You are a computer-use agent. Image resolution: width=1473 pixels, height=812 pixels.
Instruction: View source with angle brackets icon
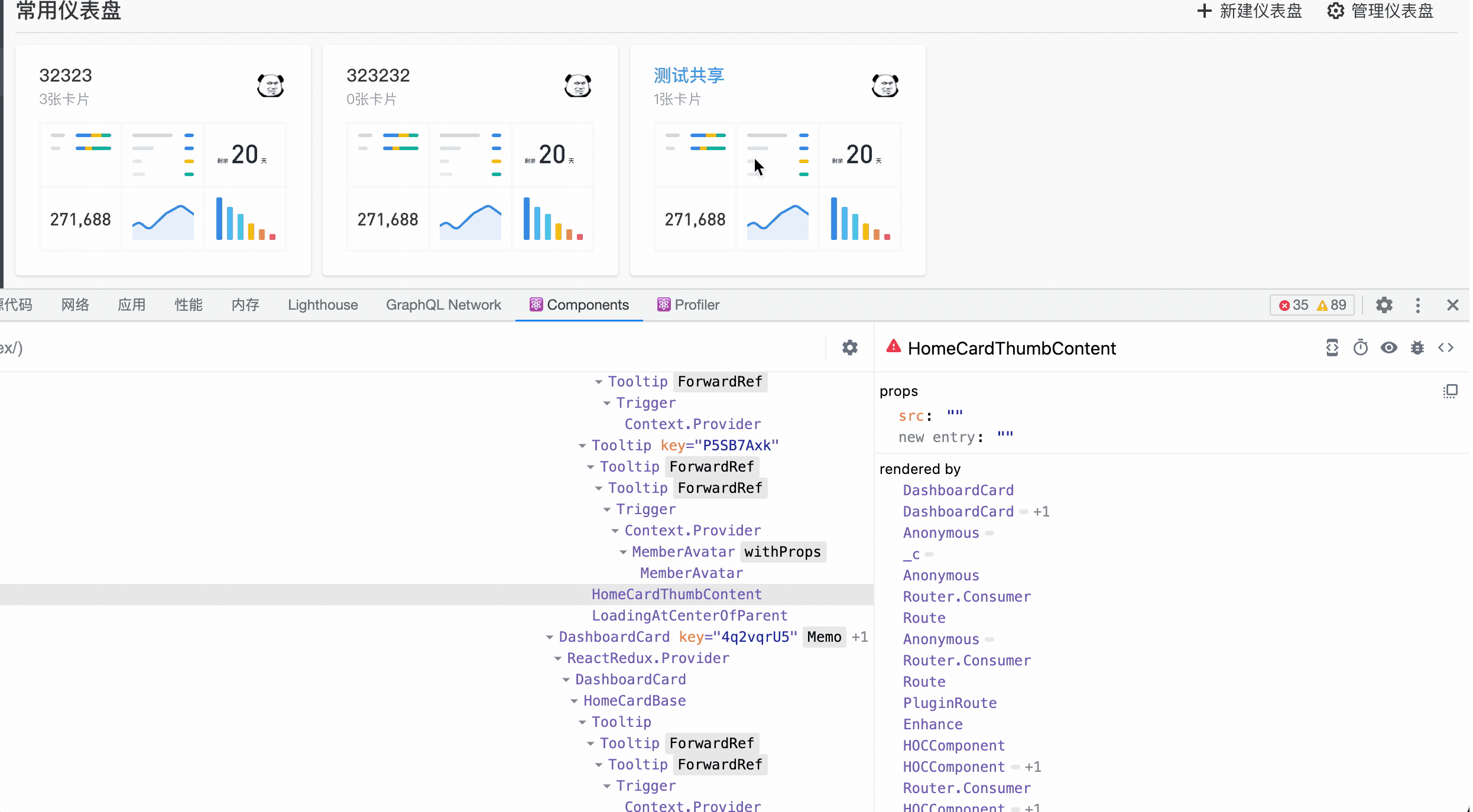click(1445, 347)
